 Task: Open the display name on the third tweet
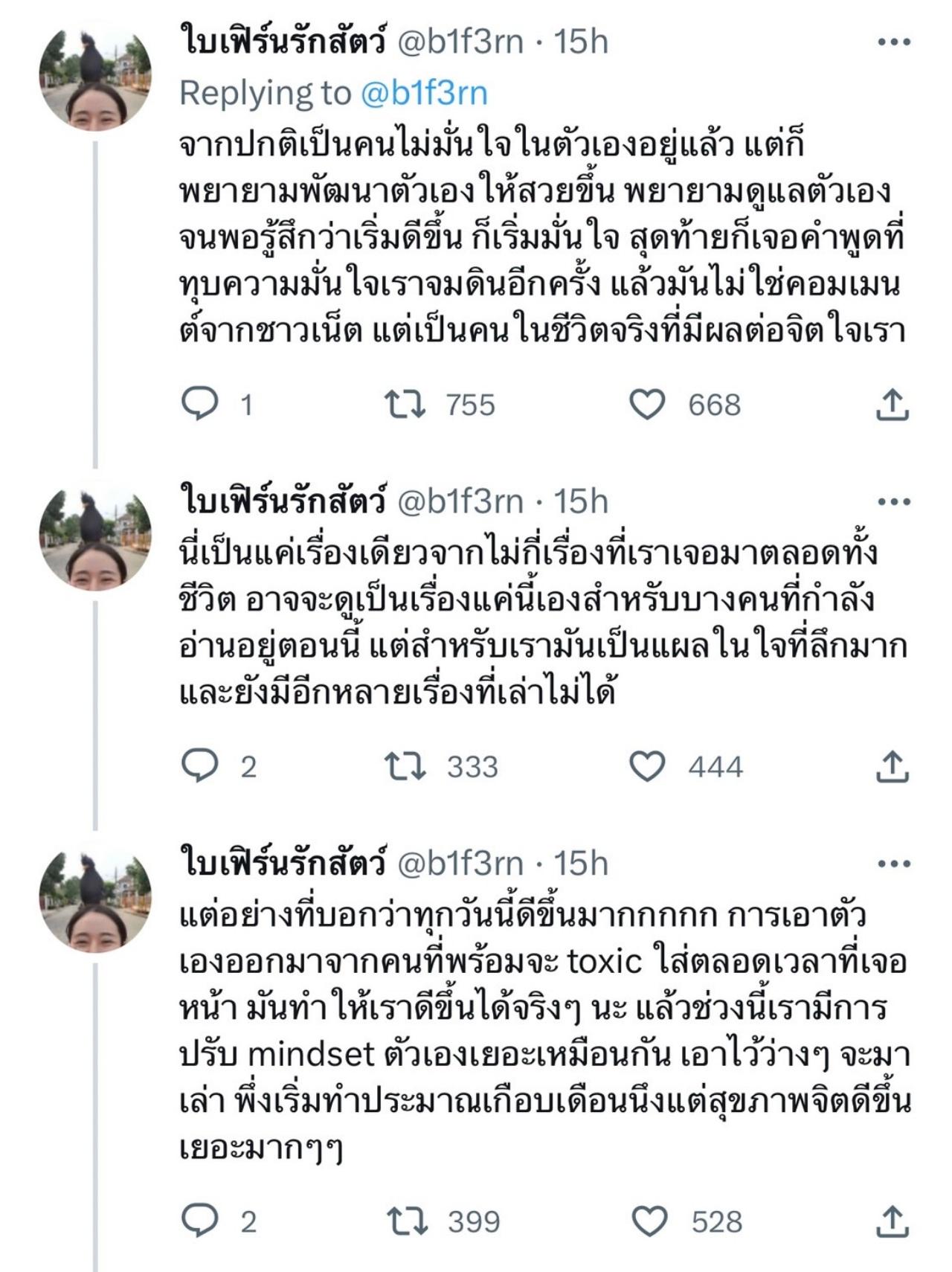click(x=283, y=864)
